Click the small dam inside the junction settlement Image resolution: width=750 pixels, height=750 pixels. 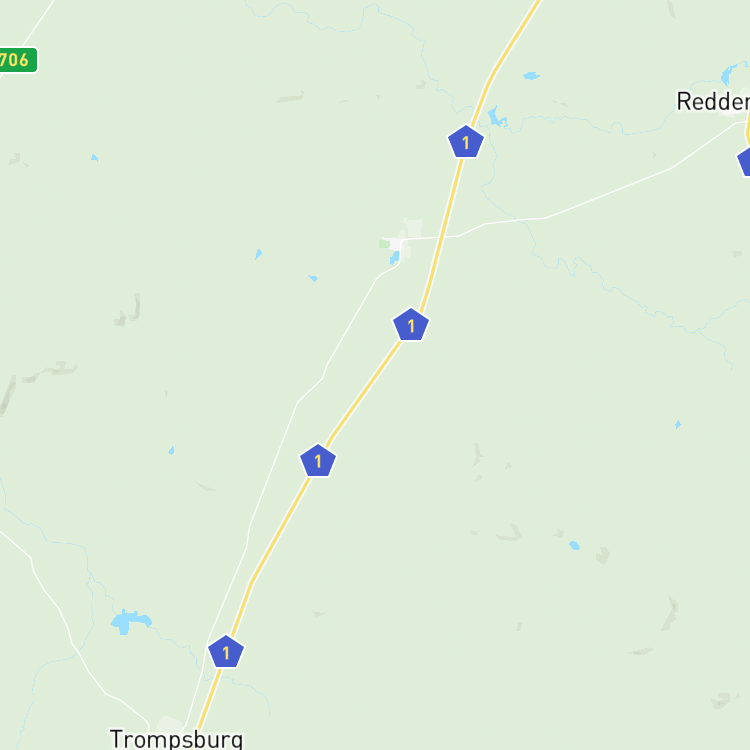394,257
